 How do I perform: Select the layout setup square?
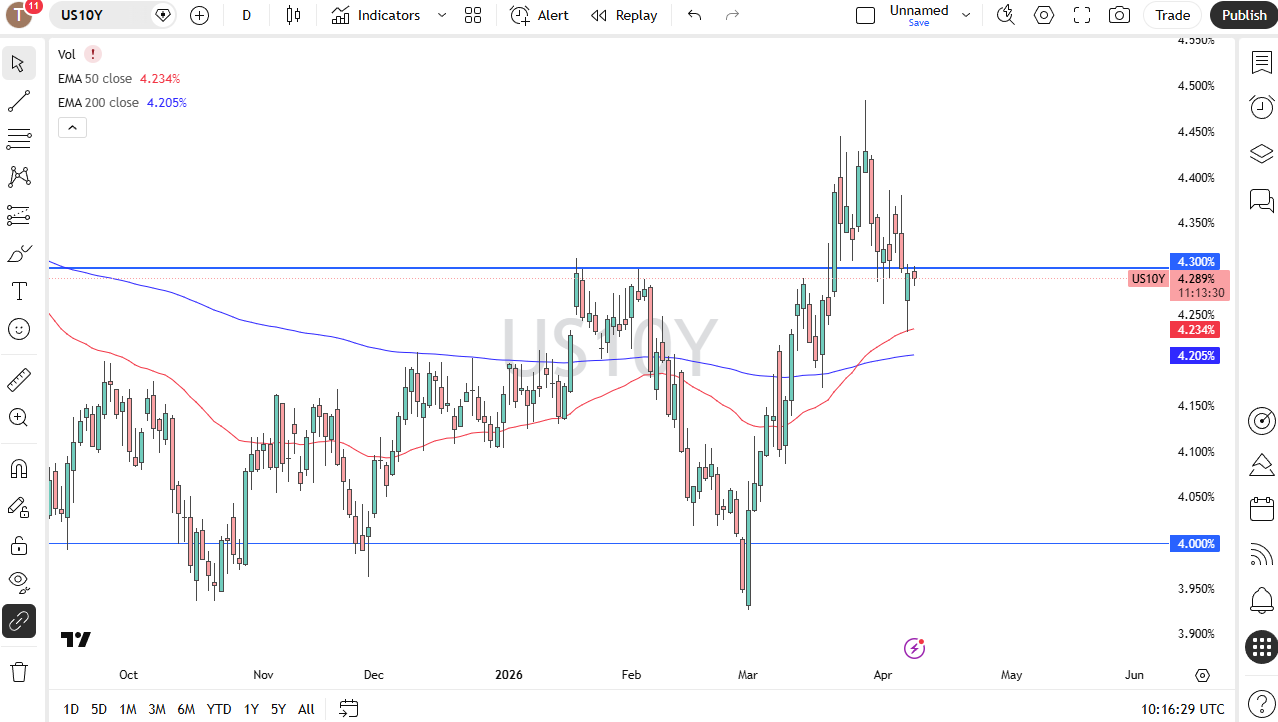point(866,15)
